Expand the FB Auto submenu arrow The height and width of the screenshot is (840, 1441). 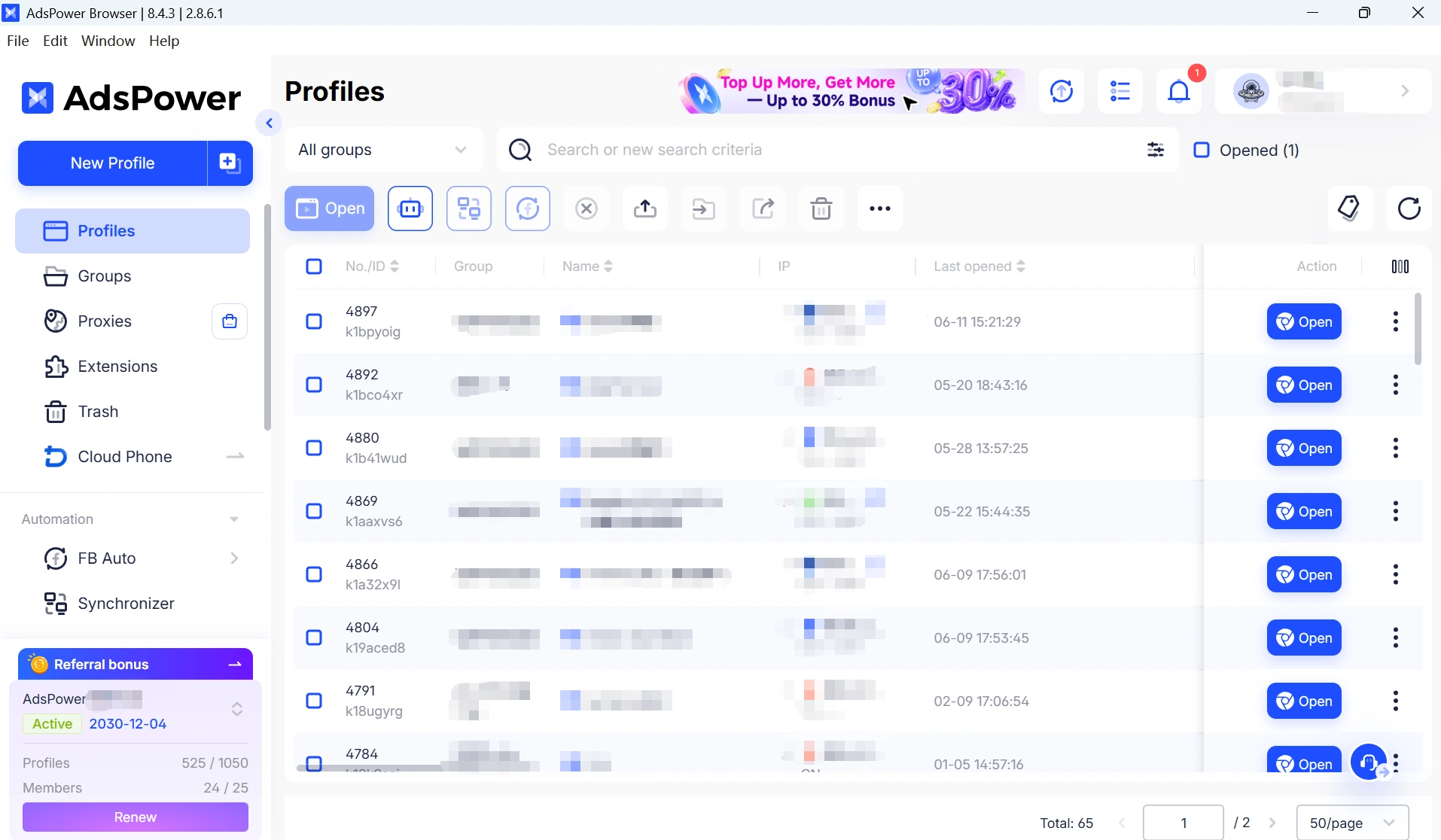pos(234,558)
